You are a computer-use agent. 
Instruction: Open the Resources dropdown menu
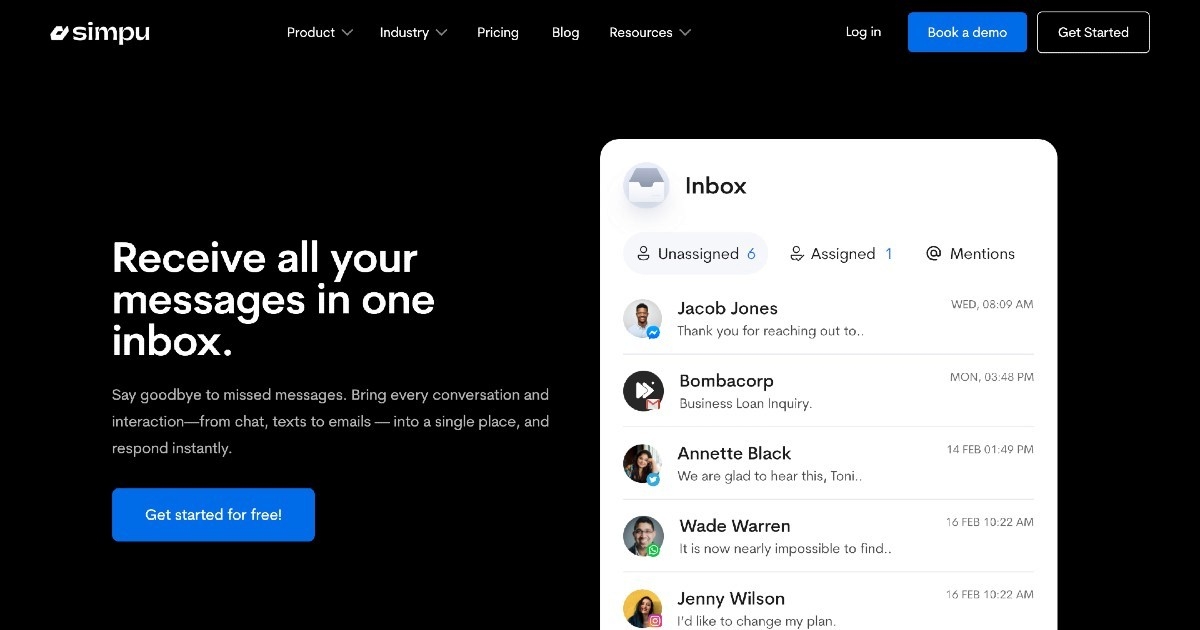click(x=650, y=33)
